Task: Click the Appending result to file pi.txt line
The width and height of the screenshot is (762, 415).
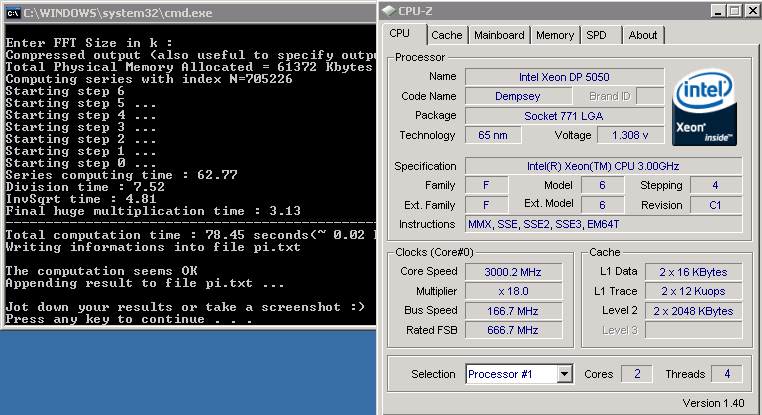Action: coord(145,283)
